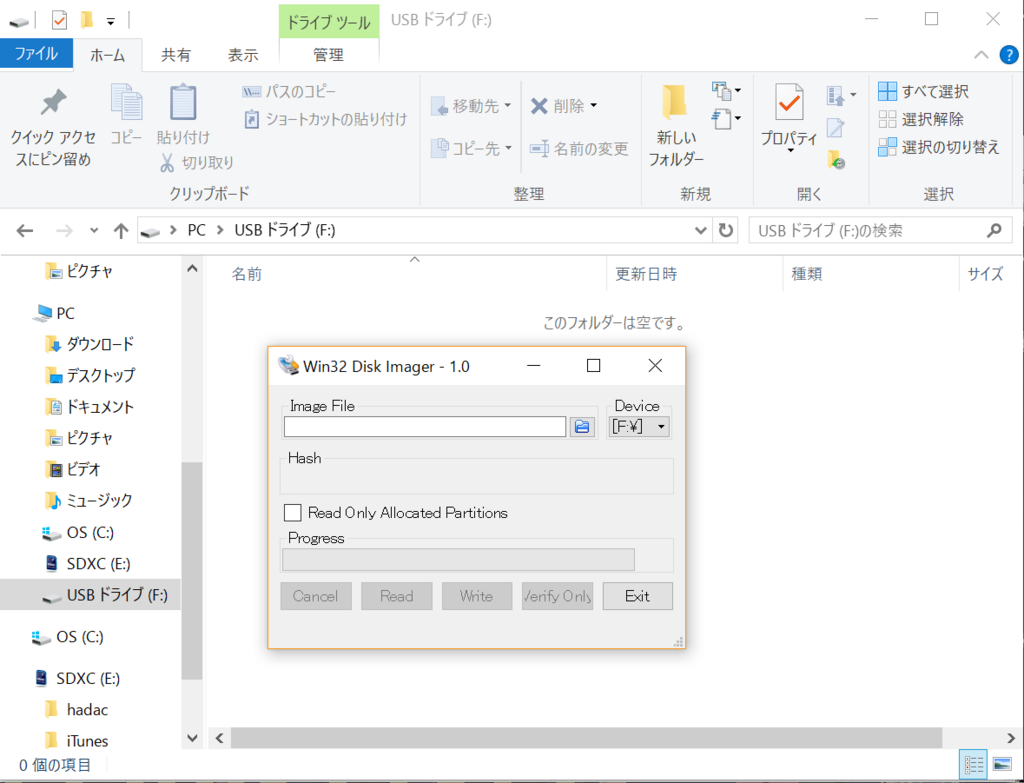Collapse the ribbon with the chevron
This screenshot has height=783, width=1024.
coord(981,55)
